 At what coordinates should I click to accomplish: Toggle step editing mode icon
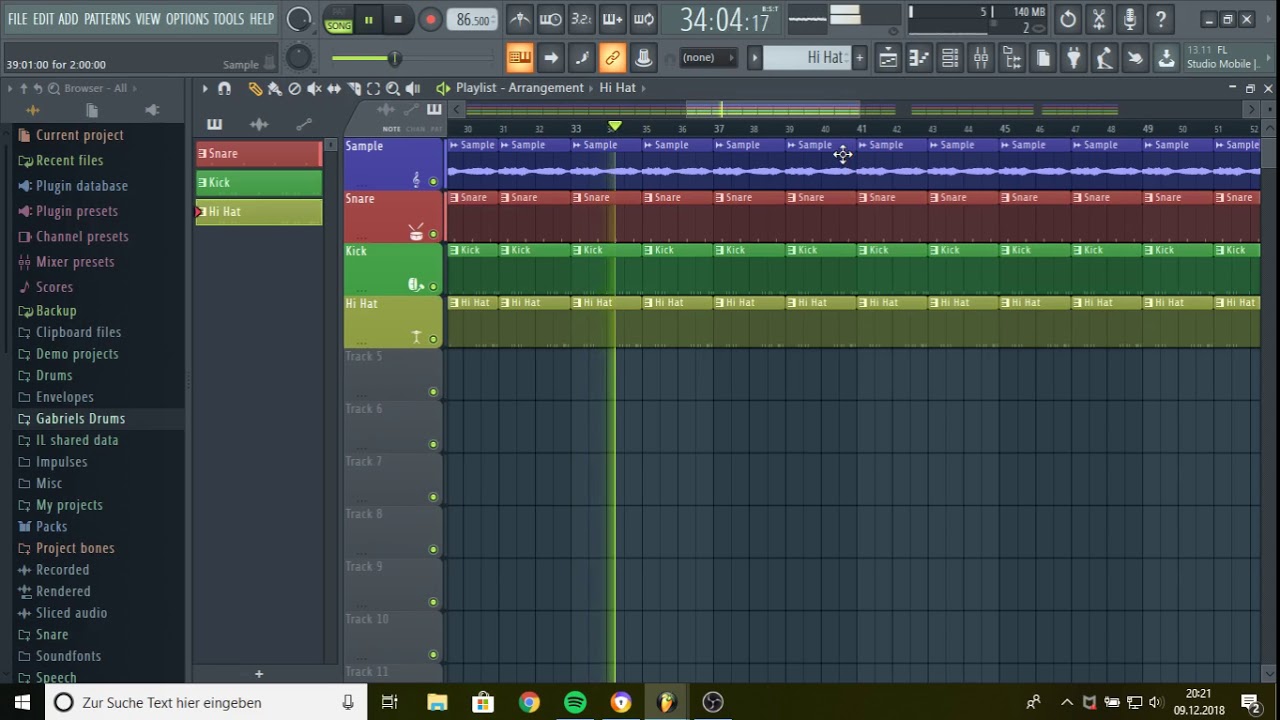click(x=581, y=58)
